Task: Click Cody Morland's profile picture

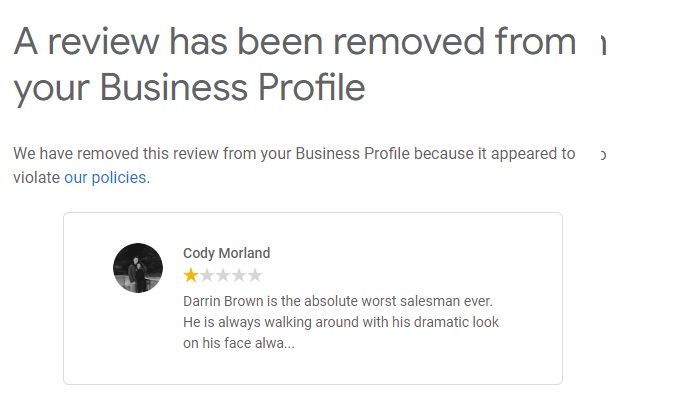Action: pos(138,268)
